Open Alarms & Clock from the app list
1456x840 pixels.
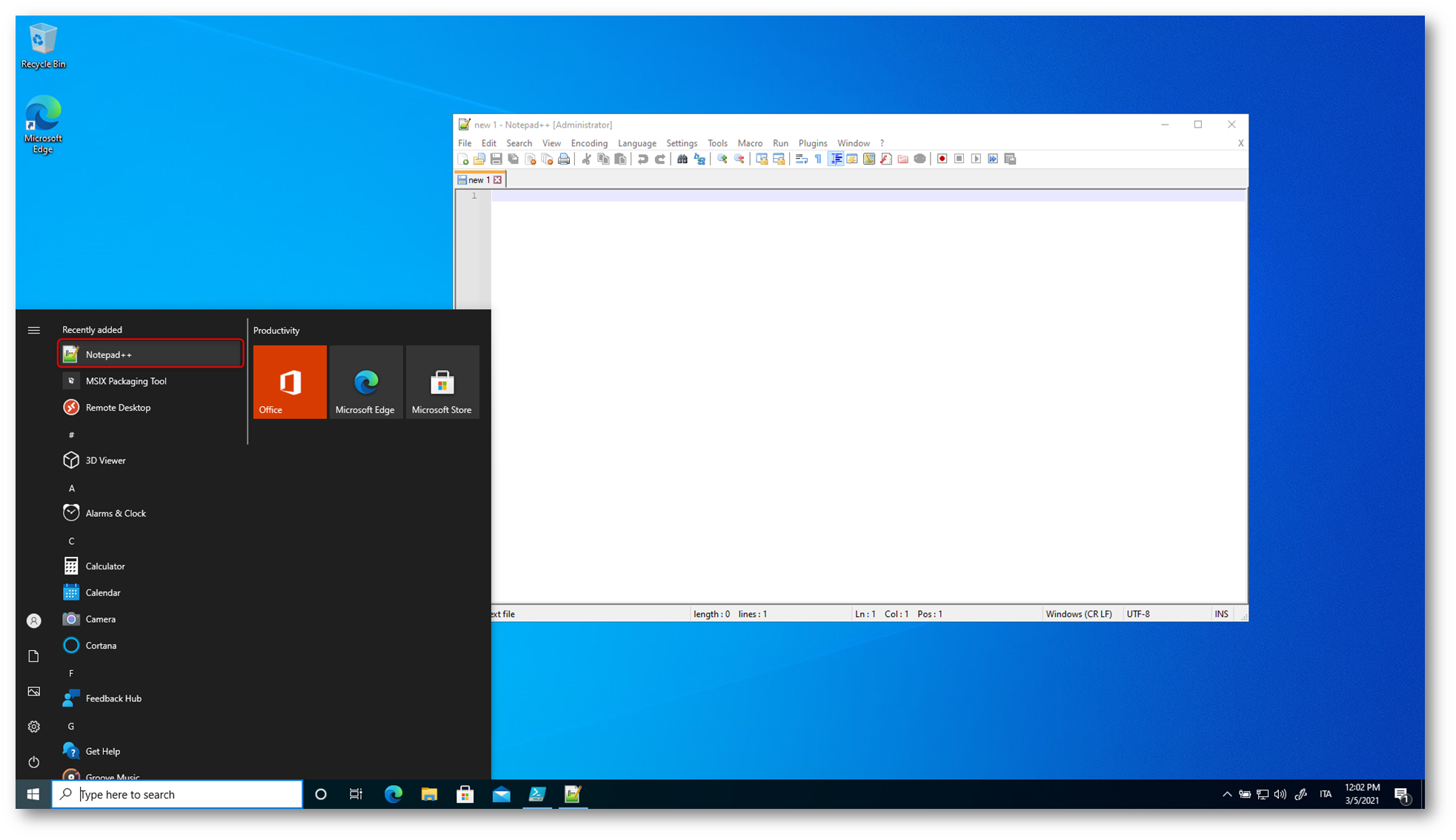[150, 513]
